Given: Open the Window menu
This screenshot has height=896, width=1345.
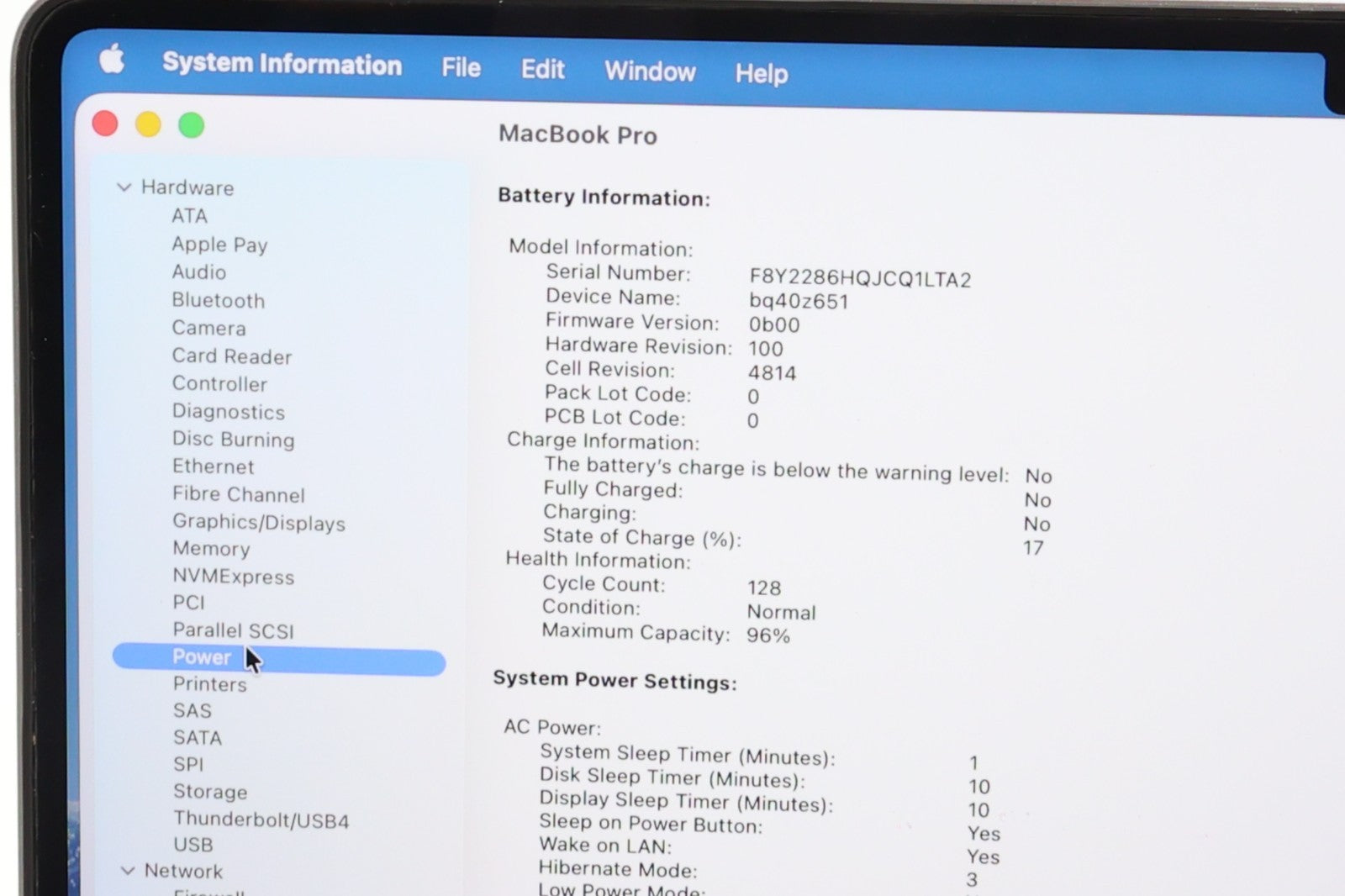Looking at the screenshot, I should click(650, 71).
